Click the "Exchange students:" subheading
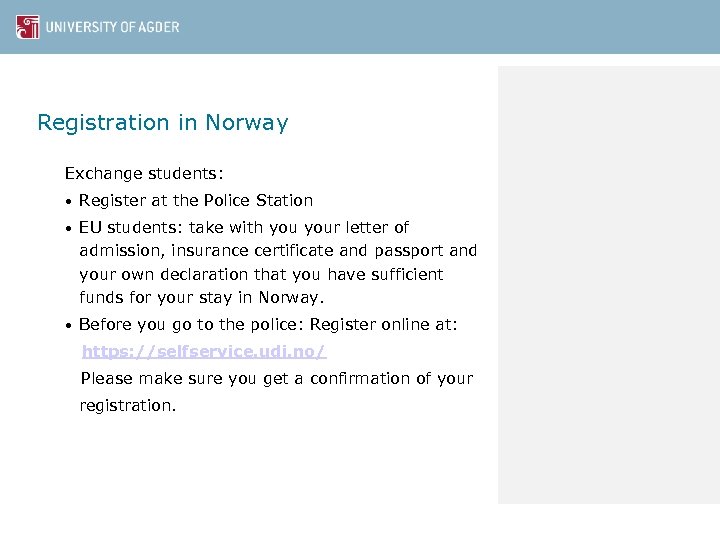 pos(144,173)
